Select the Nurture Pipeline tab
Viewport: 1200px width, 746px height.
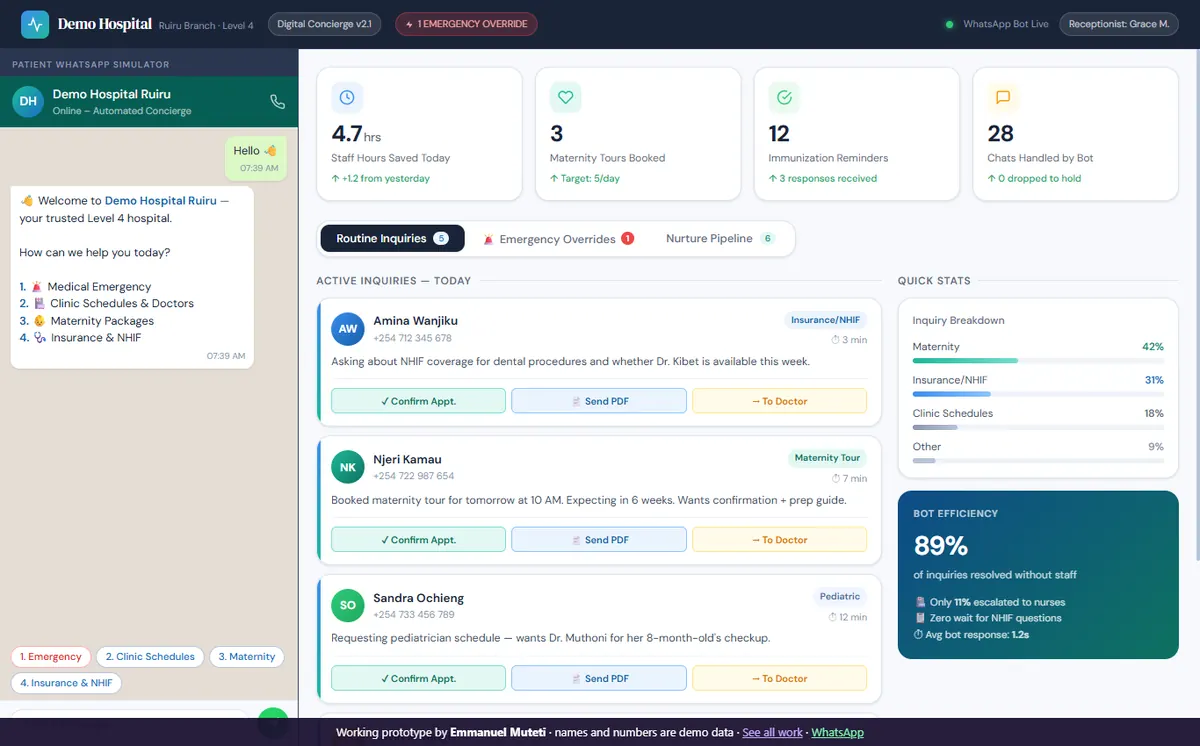click(720, 239)
